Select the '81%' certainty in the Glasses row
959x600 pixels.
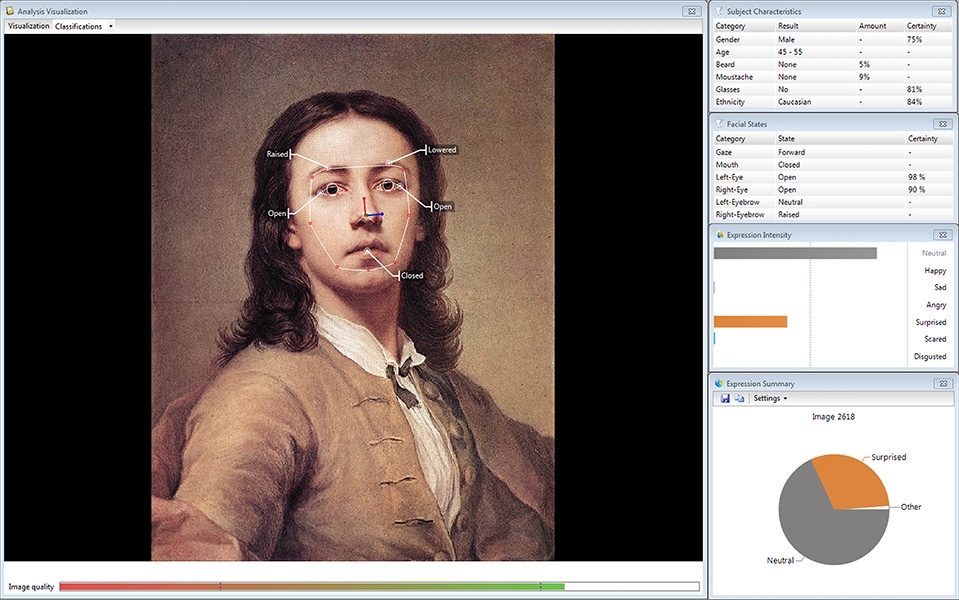914,89
